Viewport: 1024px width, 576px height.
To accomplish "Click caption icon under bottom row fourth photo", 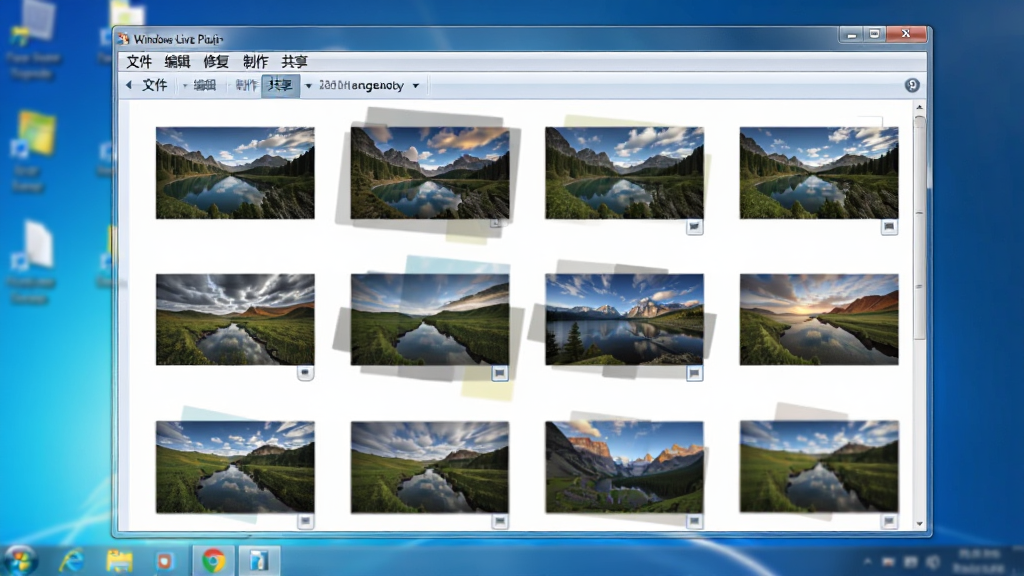I will [889, 521].
